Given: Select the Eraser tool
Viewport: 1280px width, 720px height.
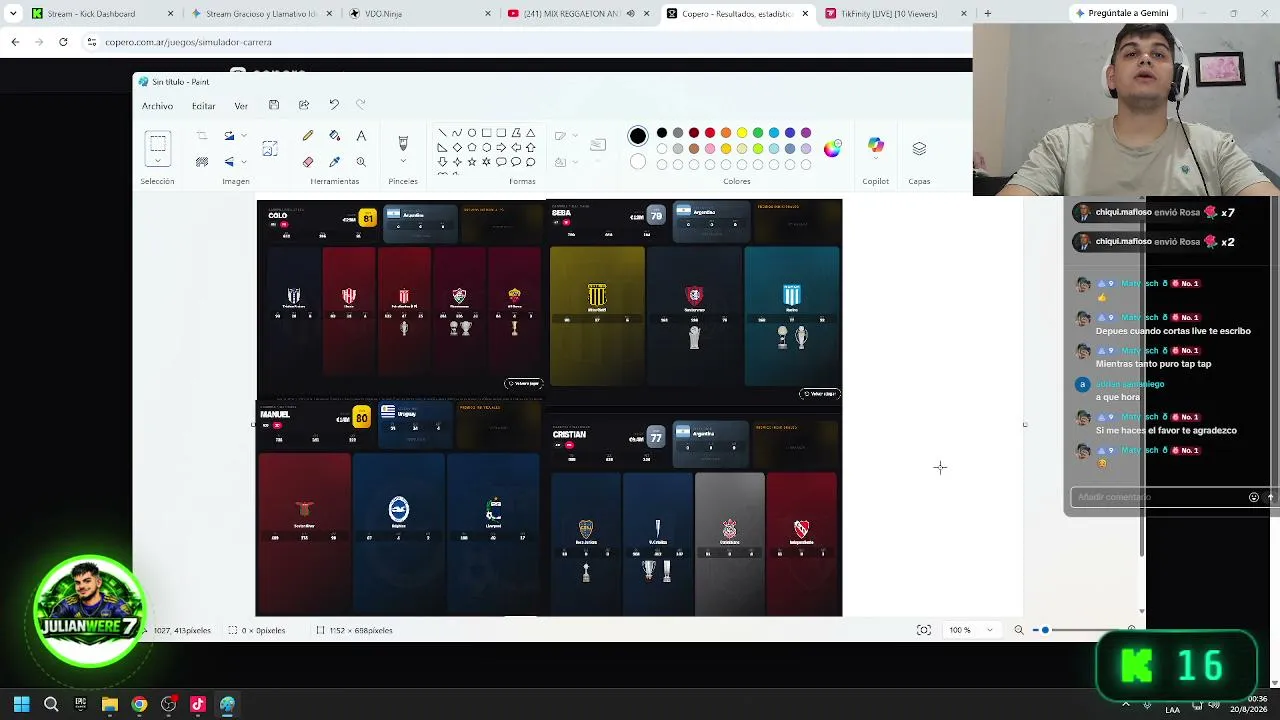Looking at the screenshot, I should [308, 162].
